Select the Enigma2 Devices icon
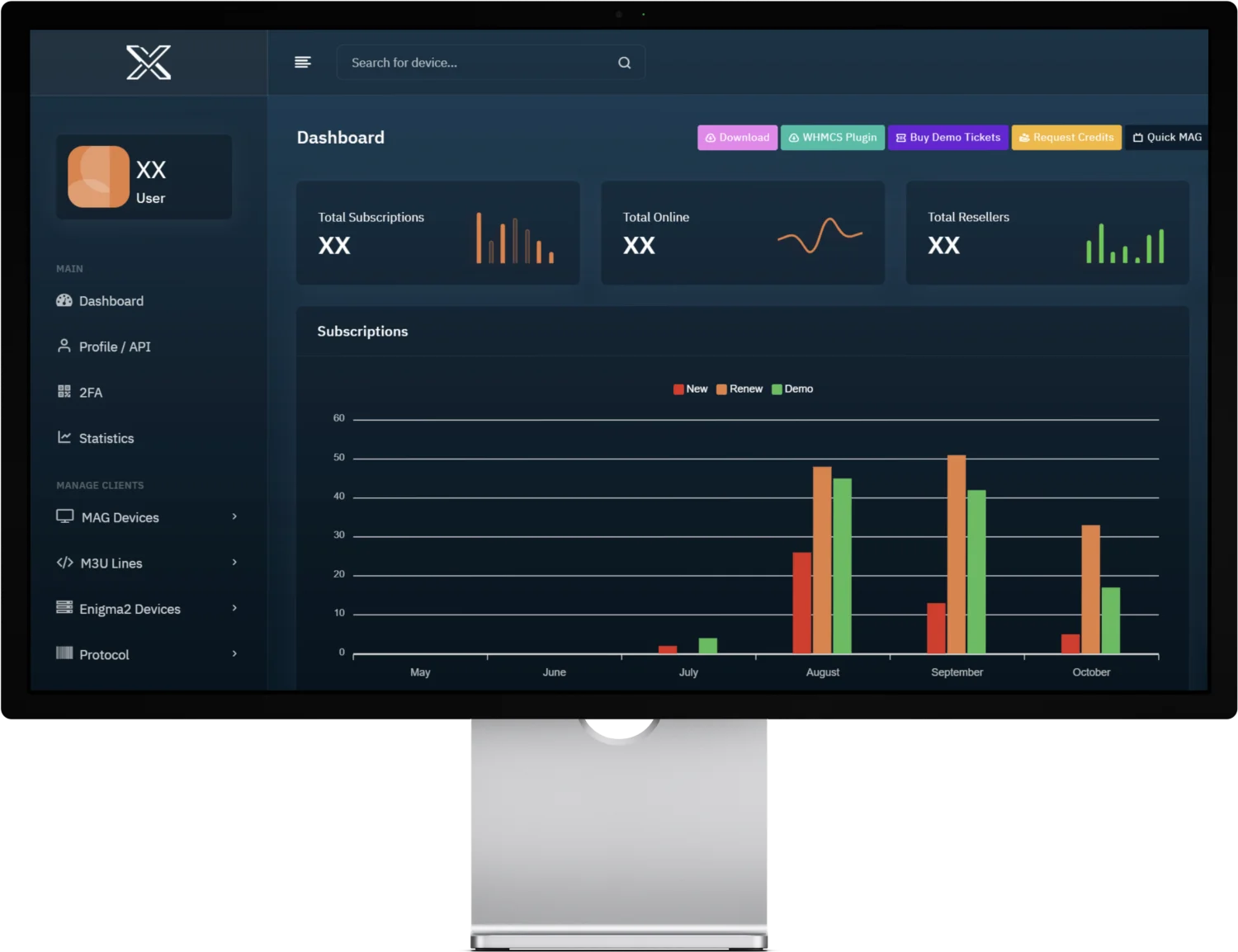 [64, 608]
